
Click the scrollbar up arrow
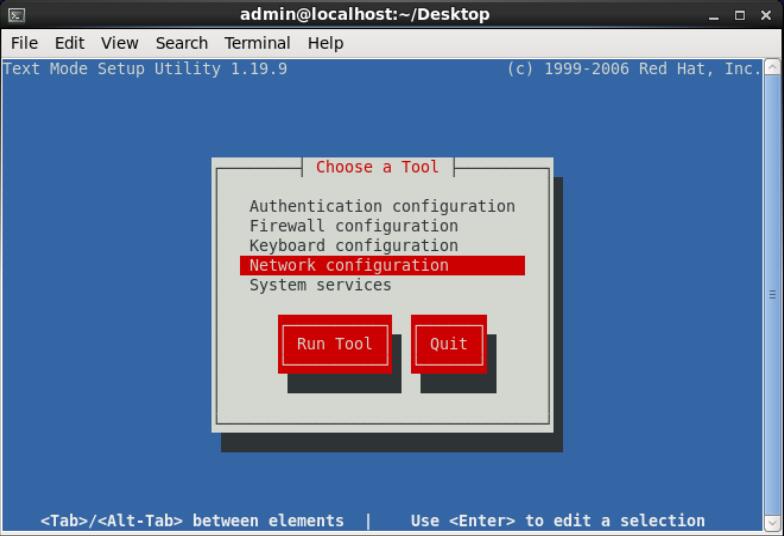tap(772, 67)
